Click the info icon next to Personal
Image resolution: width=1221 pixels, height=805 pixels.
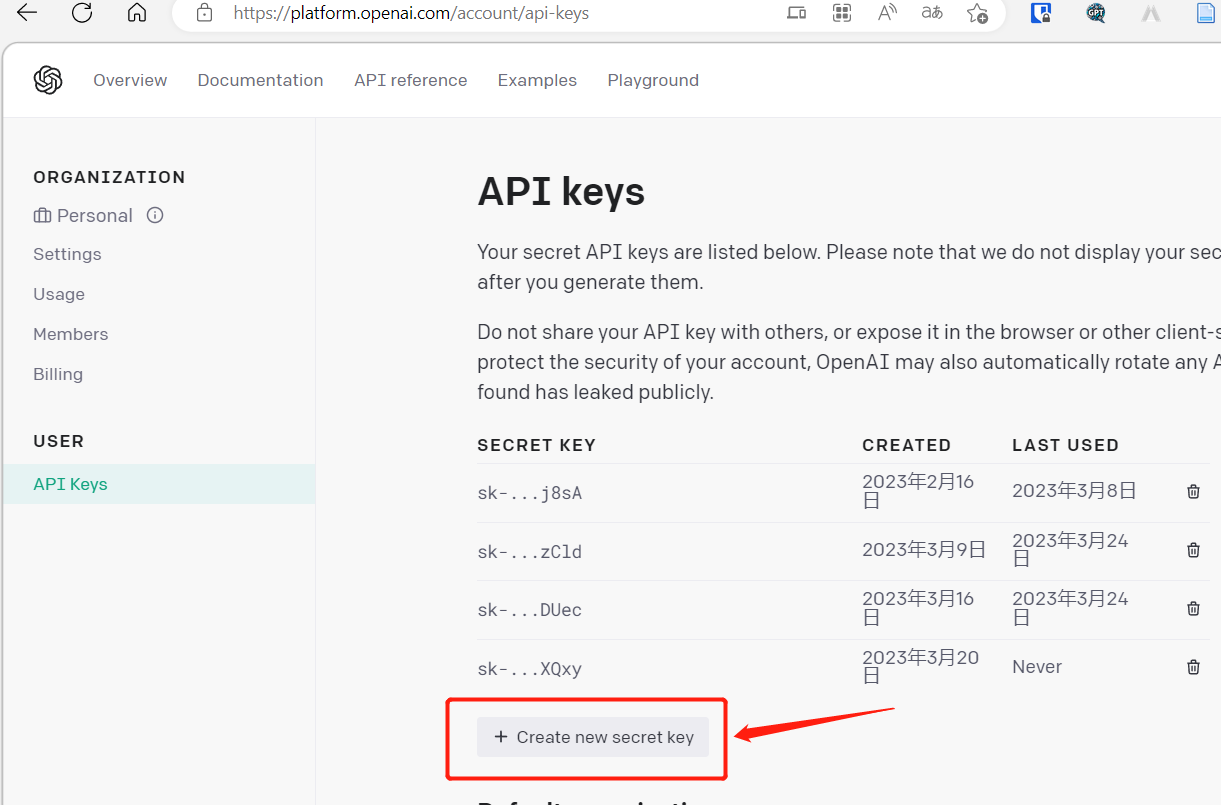coord(155,215)
